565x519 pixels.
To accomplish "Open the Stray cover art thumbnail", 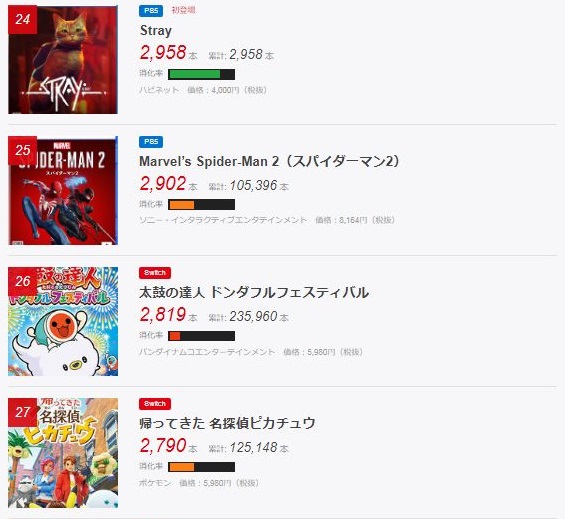I will 63,59.
